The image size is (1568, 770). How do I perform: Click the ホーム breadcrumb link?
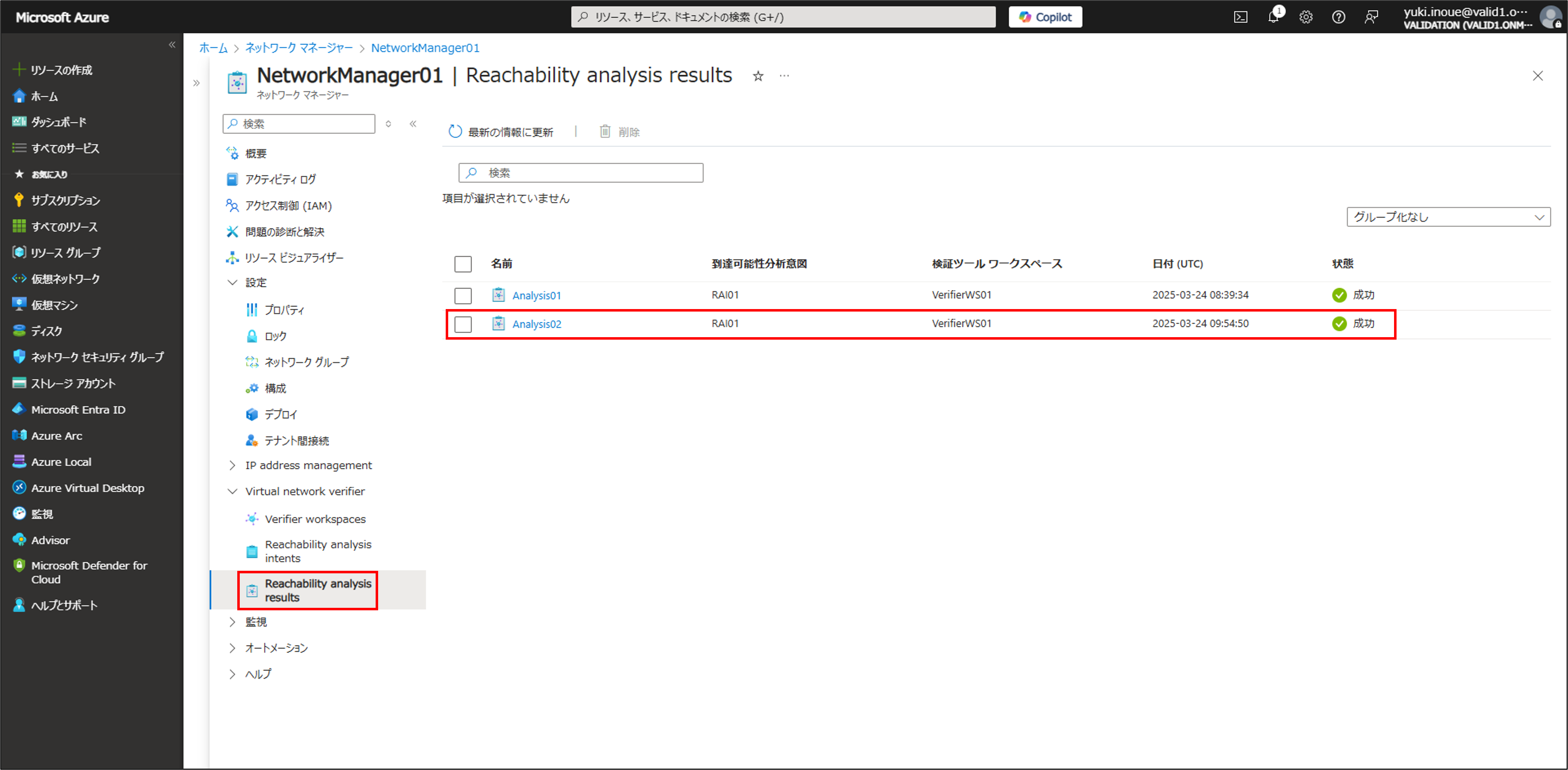[x=213, y=48]
